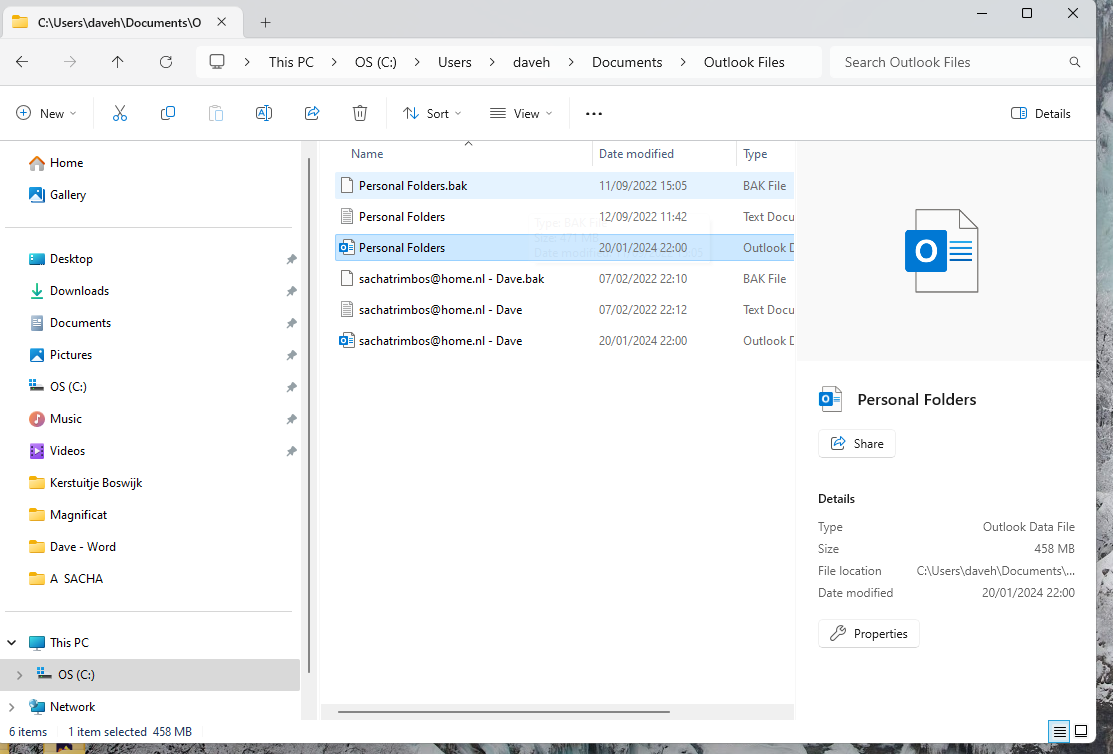
Task: Open the View dropdown menu
Action: (521, 114)
